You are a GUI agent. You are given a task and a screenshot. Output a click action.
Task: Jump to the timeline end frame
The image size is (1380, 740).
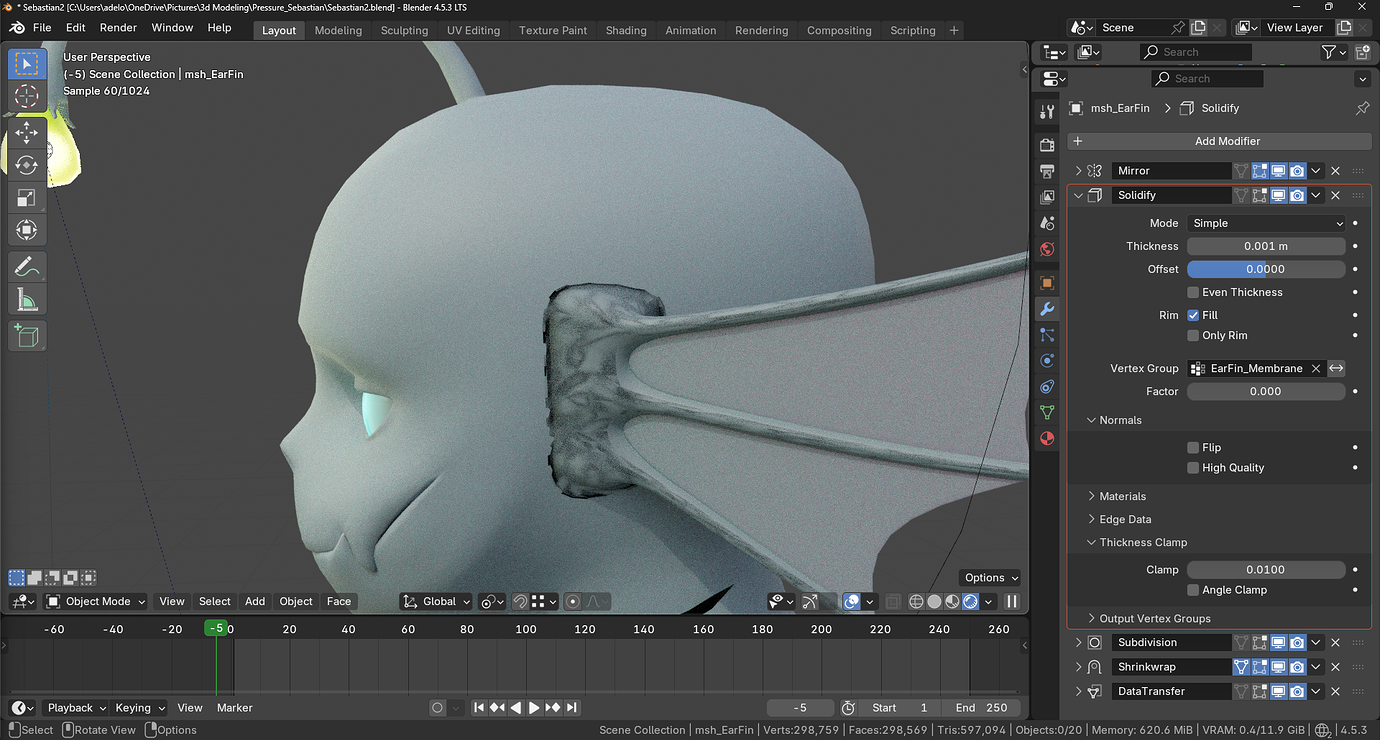coord(572,708)
